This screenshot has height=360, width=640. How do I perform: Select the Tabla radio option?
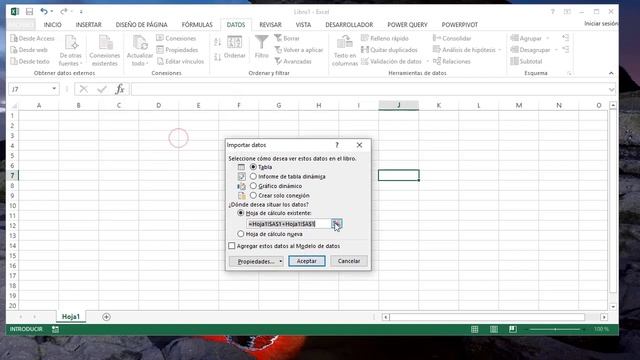(253, 167)
